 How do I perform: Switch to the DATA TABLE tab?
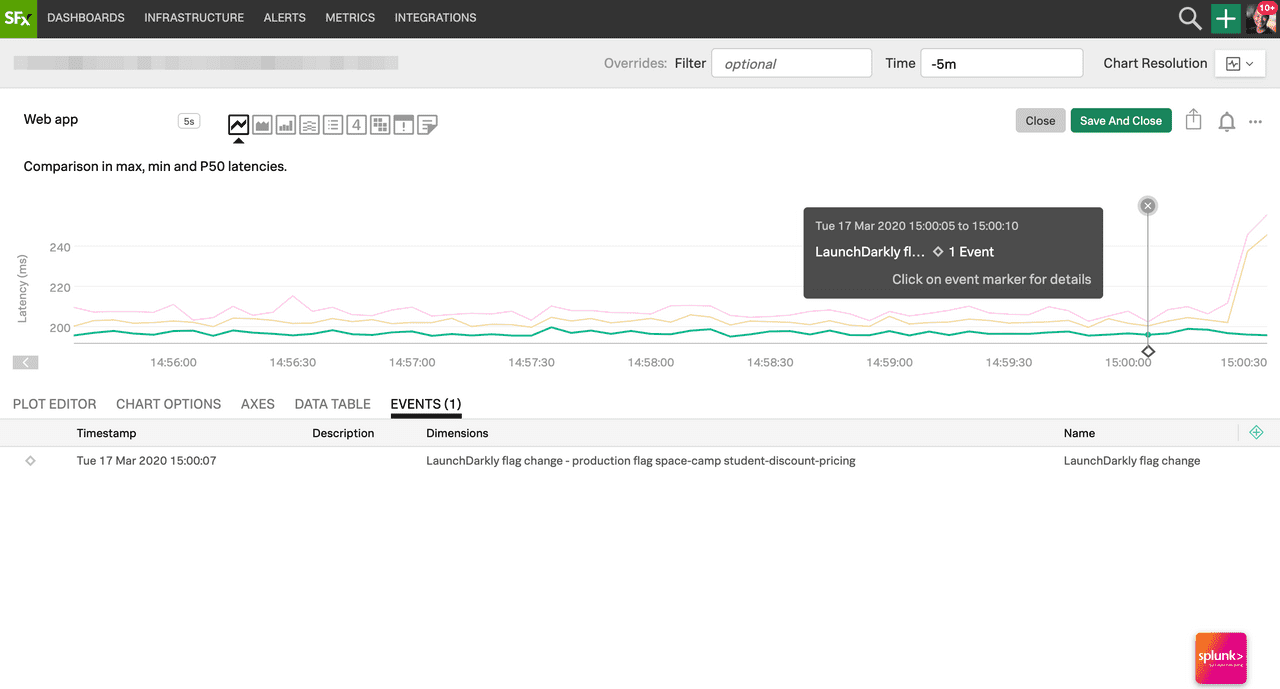click(332, 404)
